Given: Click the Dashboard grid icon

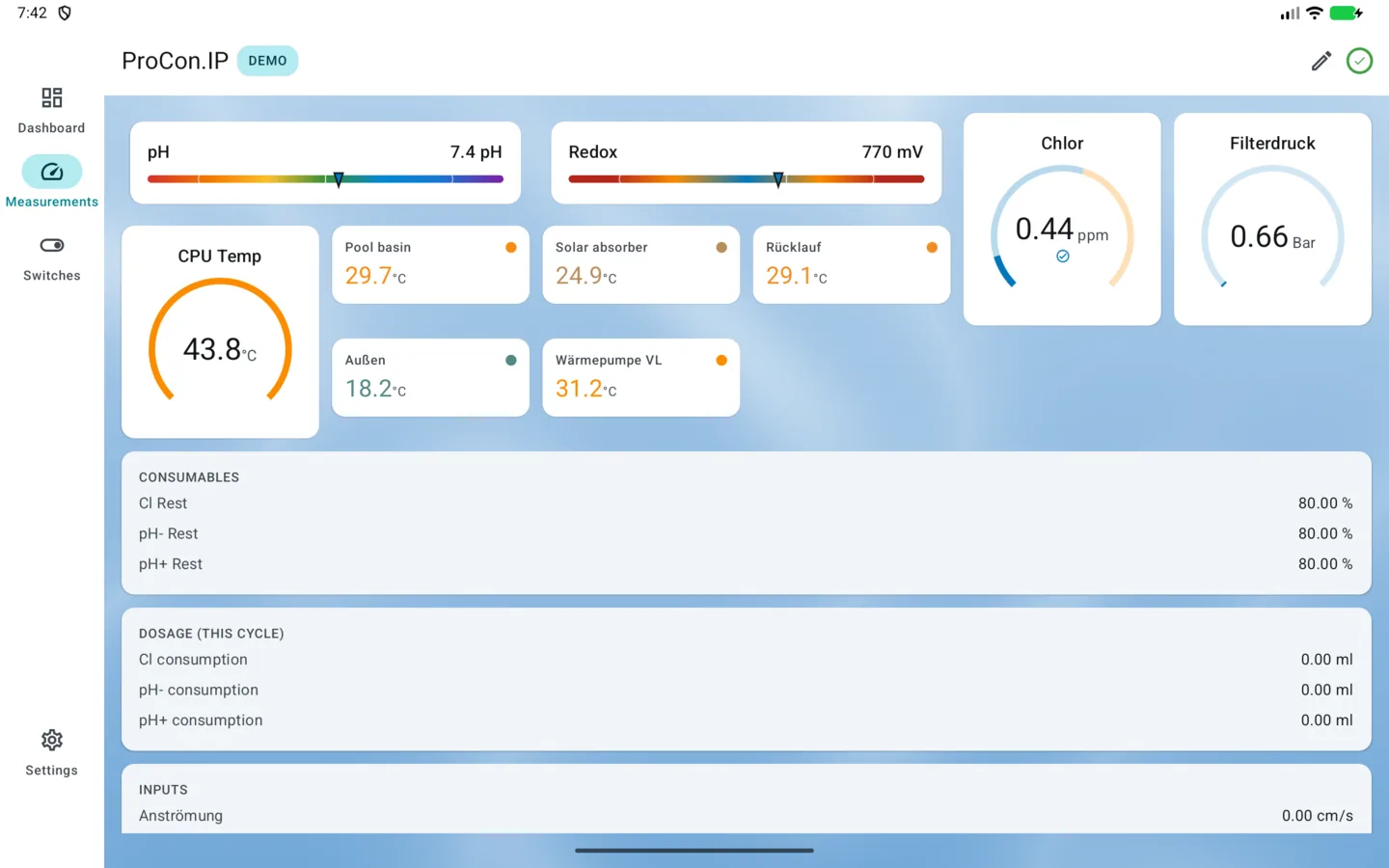Looking at the screenshot, I should click(52, 97).
